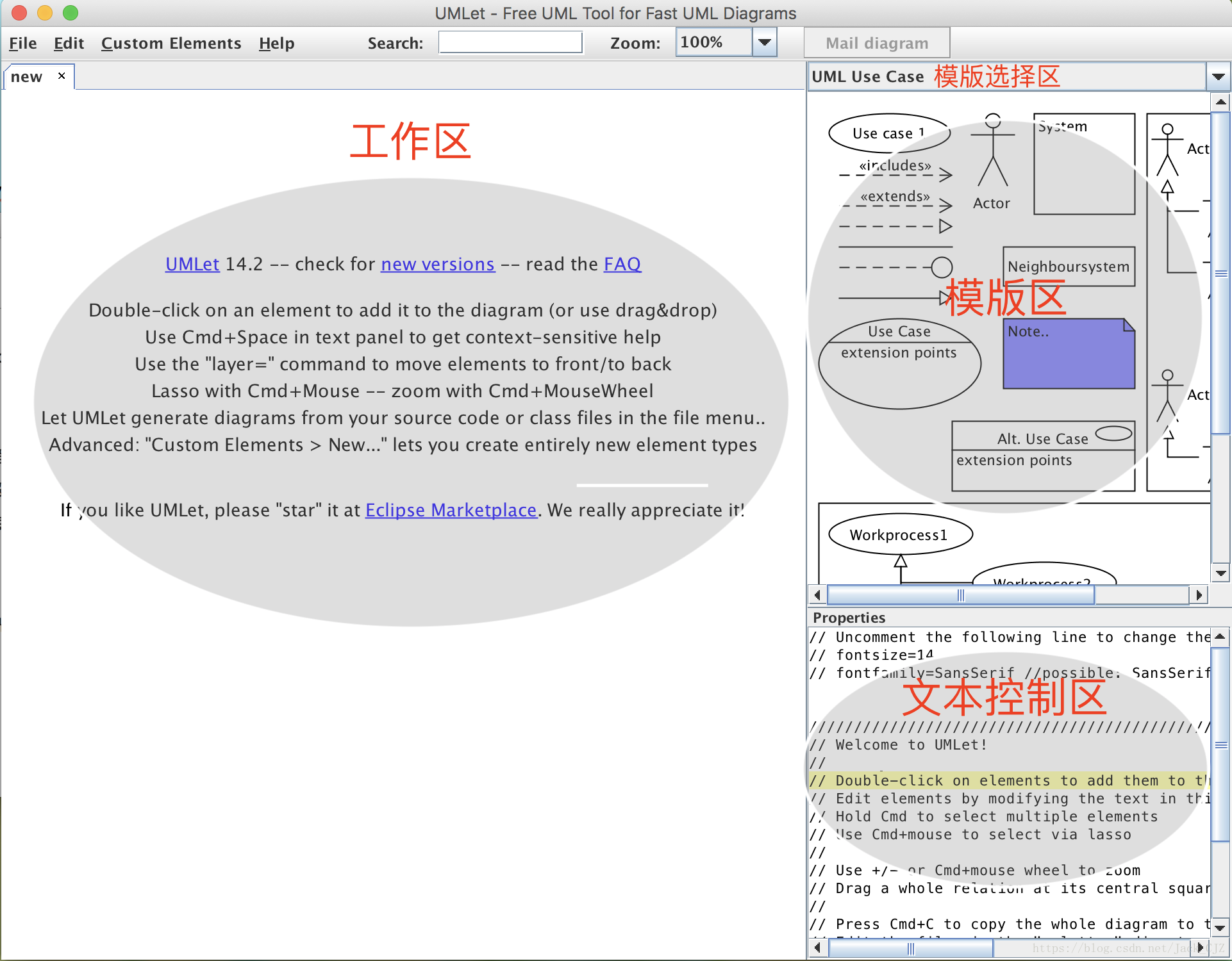Select the Workprocess1 ellipse element

click(x=901, y=534)
